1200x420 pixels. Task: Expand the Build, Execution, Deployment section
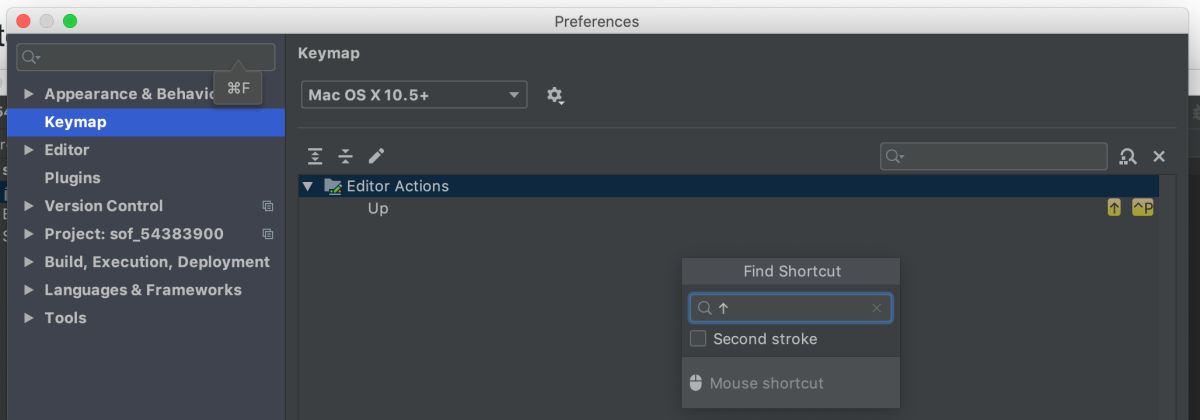(x=29, y=262)
